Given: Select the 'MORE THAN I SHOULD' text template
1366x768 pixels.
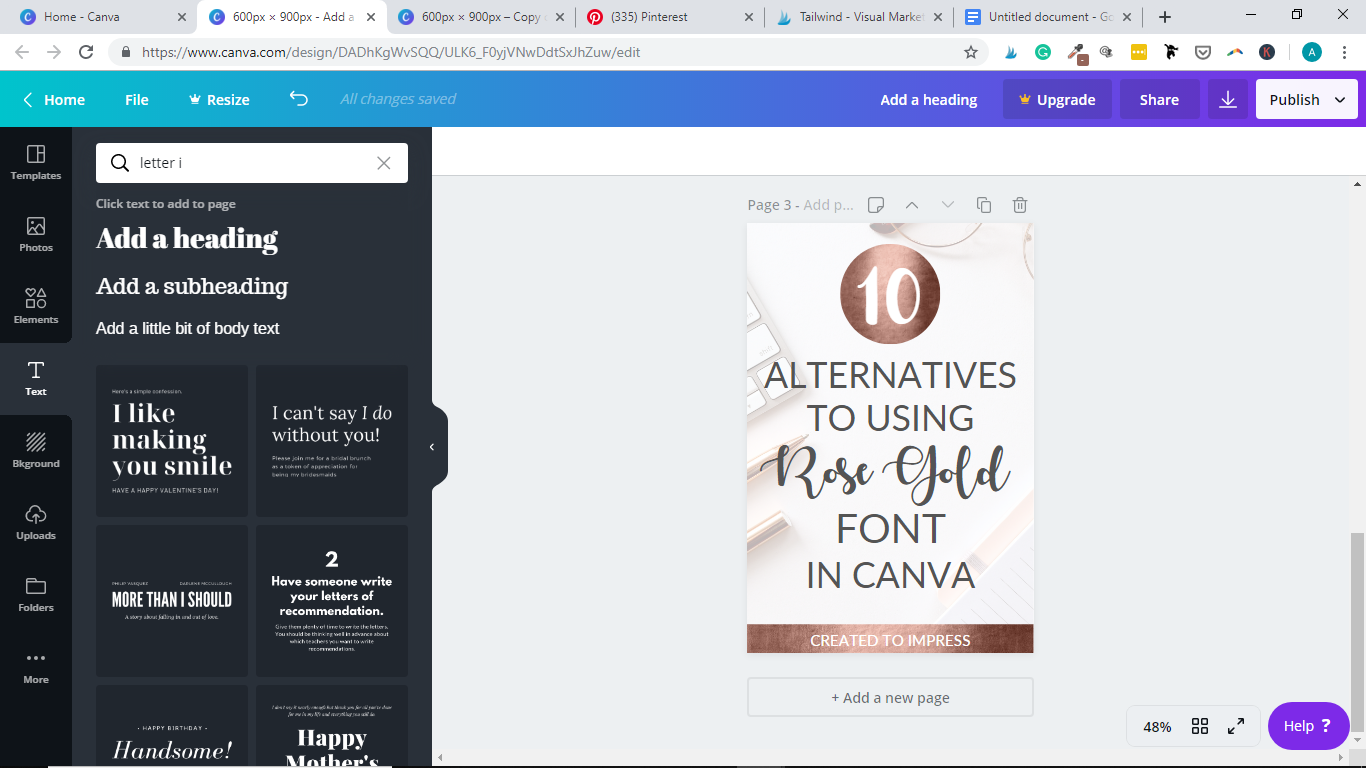Looking at the screenshot, I should (x=172, y=601).
